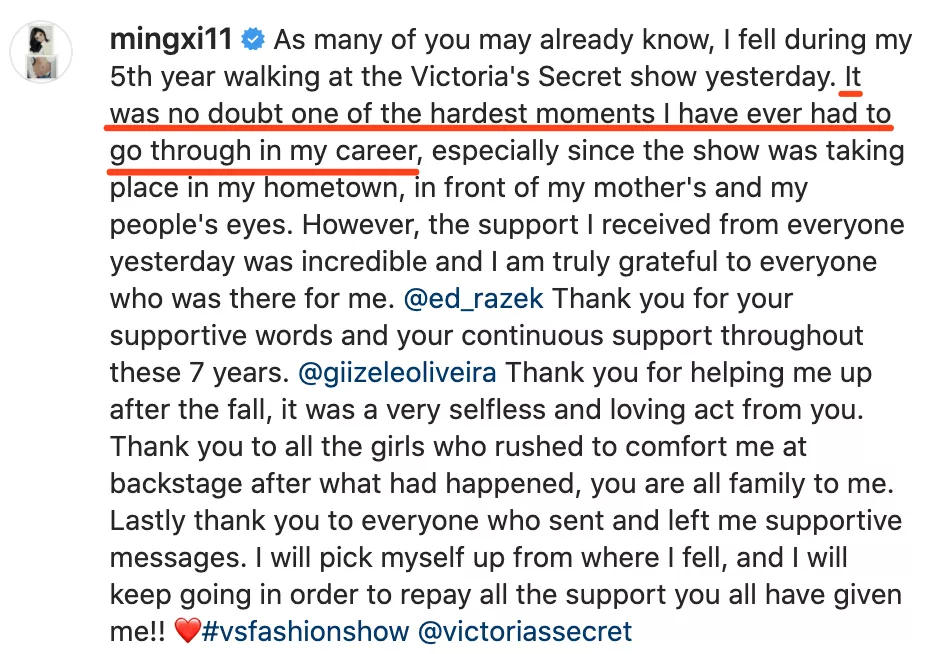Viewport: 928px width, 654px height.
Task: Click the word "hometown" in the caption
Action: 334,188
